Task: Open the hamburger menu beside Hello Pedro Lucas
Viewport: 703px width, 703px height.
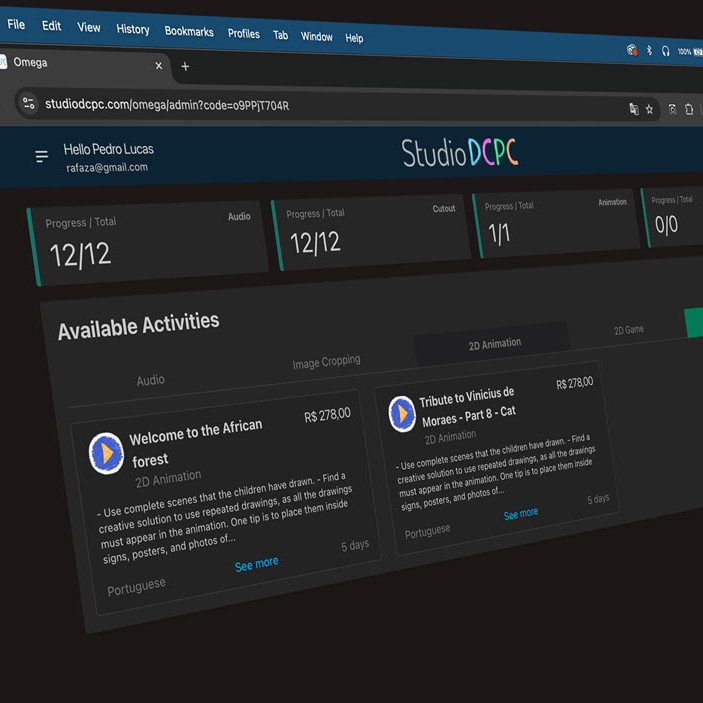Action: click(41, 156)
